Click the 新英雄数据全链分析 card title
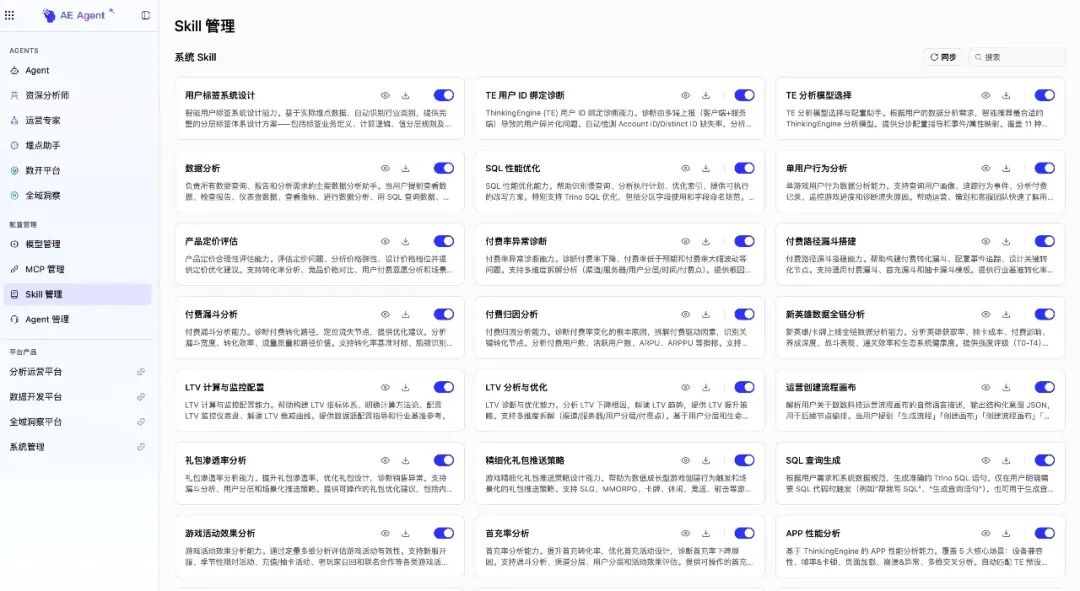 (825, 314)
